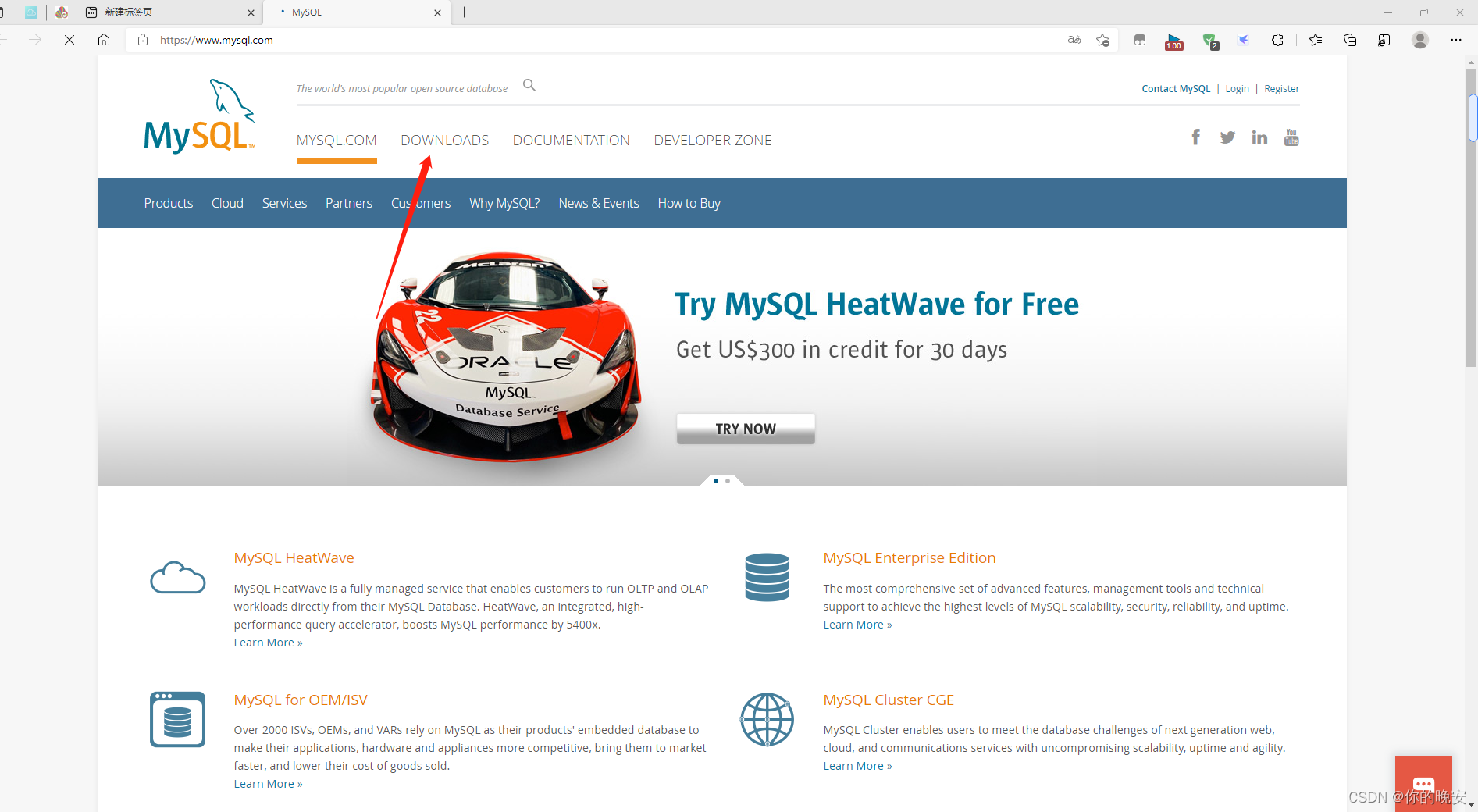The height and width of the screenshot is (812, 1478).
Task: Click Learn More under MySQL HeatWave
Action: pos(268,643)
